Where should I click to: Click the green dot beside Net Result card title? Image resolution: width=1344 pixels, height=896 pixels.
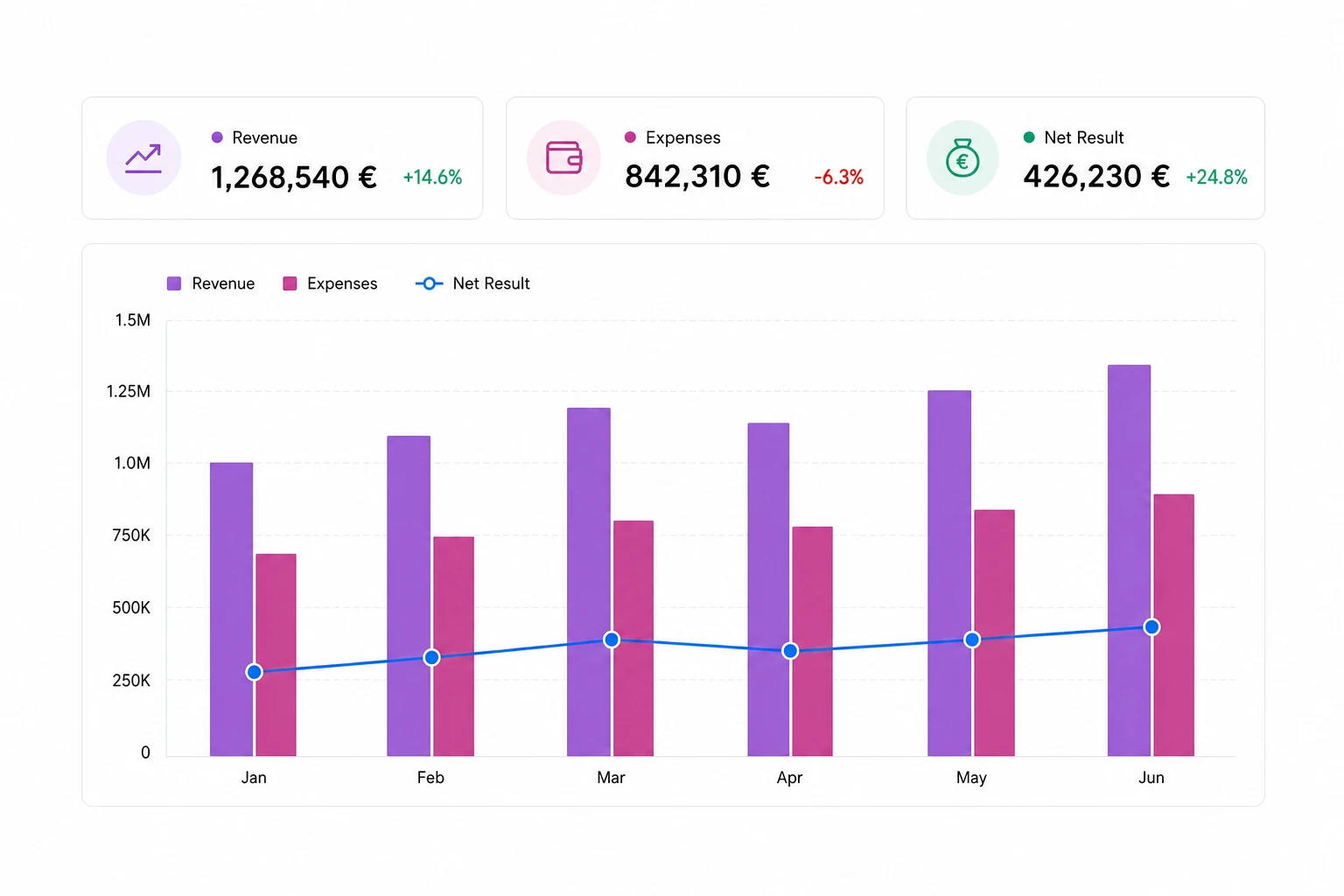point(1029,137)
